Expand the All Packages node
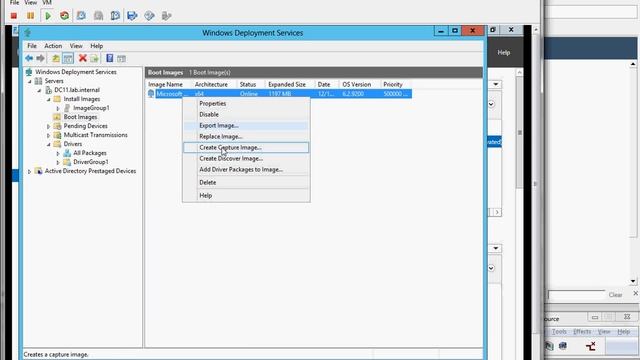 [58, 153]
